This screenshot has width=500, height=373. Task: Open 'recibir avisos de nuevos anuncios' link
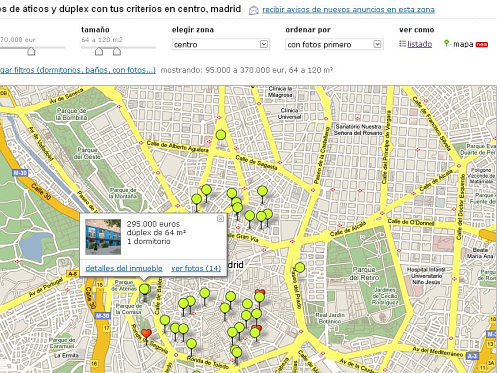point(348,10)
